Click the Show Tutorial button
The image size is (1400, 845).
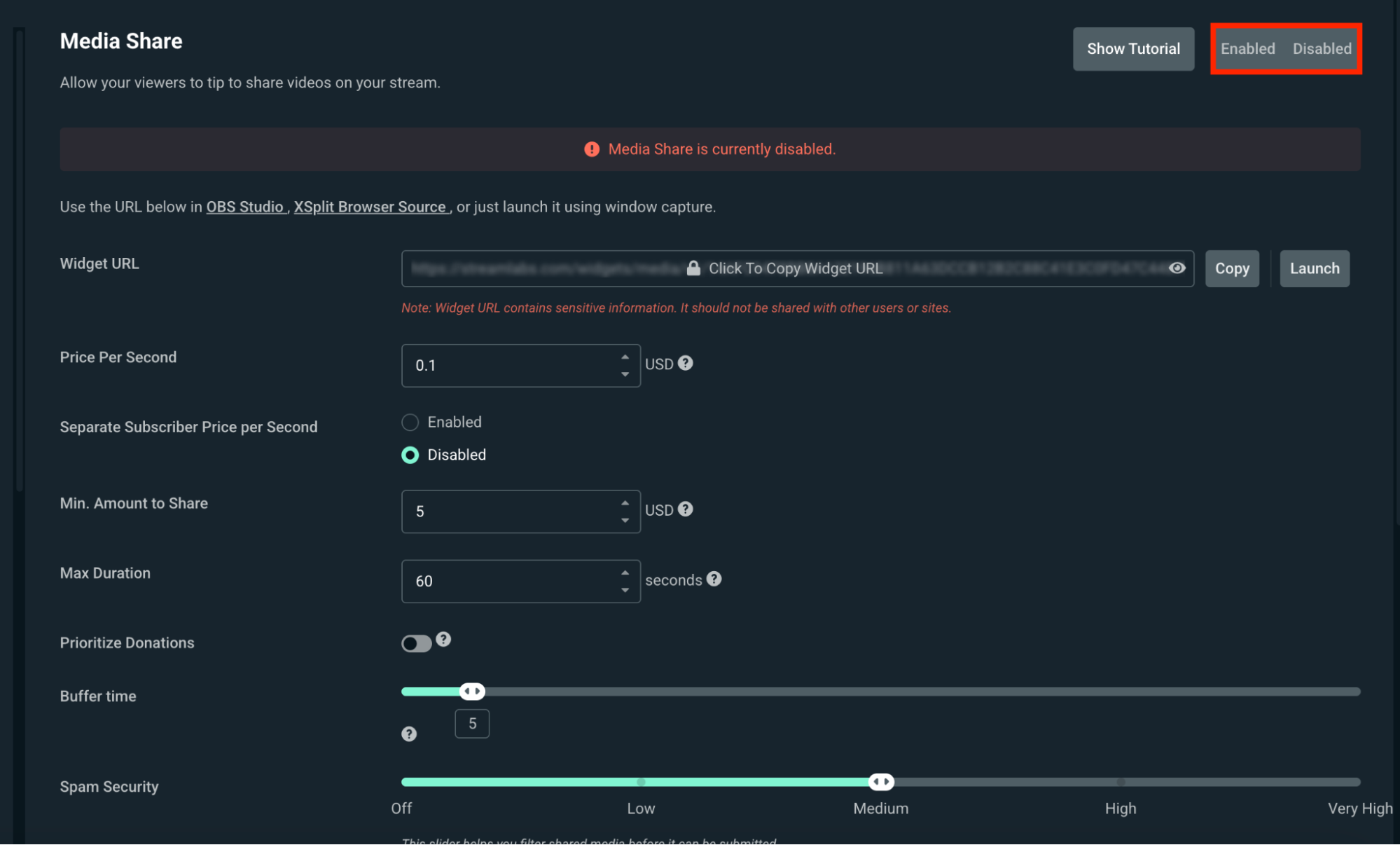(1133, 48)
